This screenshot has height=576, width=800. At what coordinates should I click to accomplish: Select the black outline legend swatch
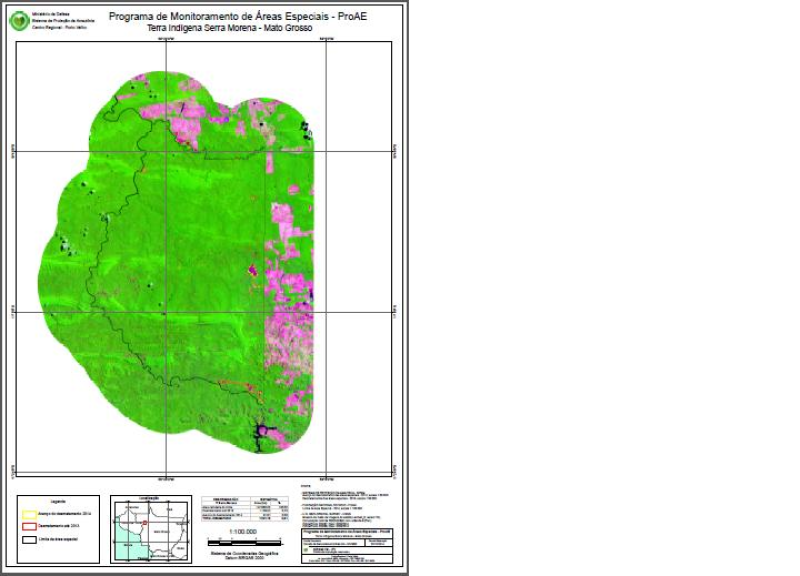pyautogui.click(x=29, y=540)
